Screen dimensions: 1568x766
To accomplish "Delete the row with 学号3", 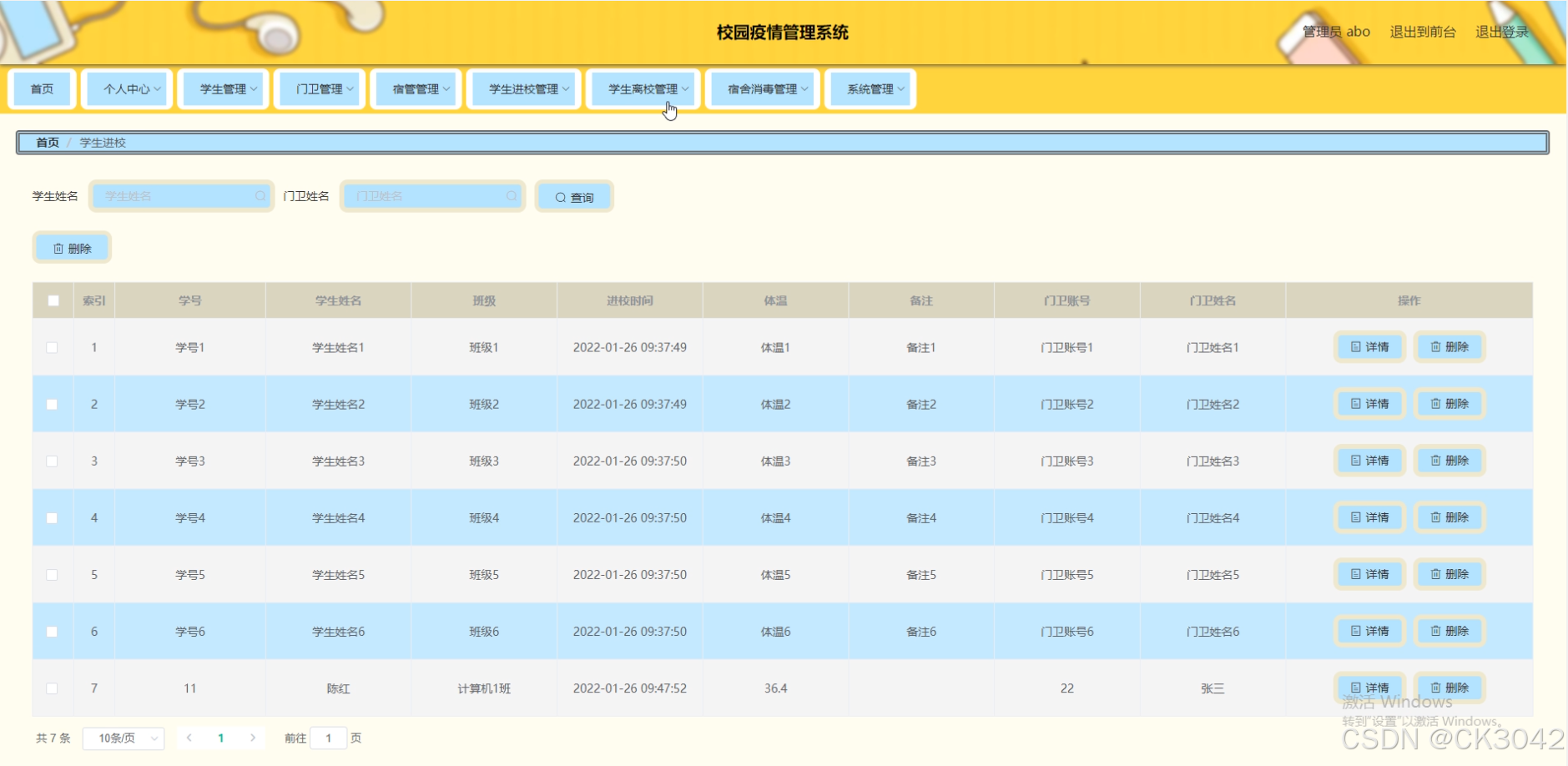I will pos(1450,461).
